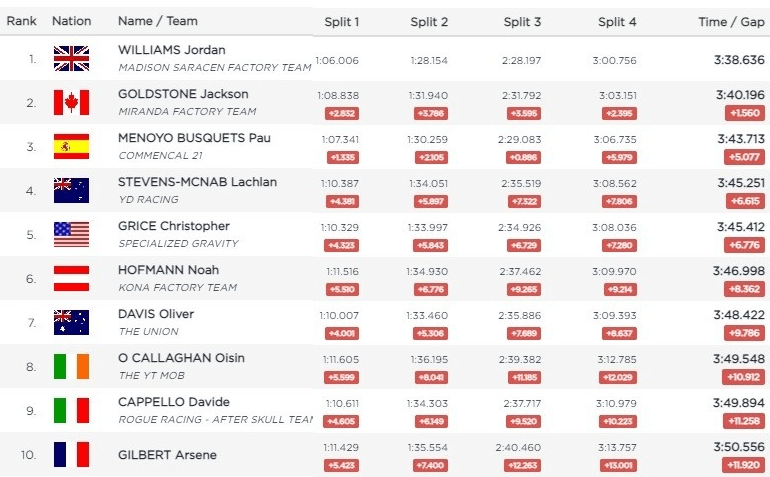Click the Australian flag beside Davis Oliver
The image size is (770, 477).
coord(71,323)
